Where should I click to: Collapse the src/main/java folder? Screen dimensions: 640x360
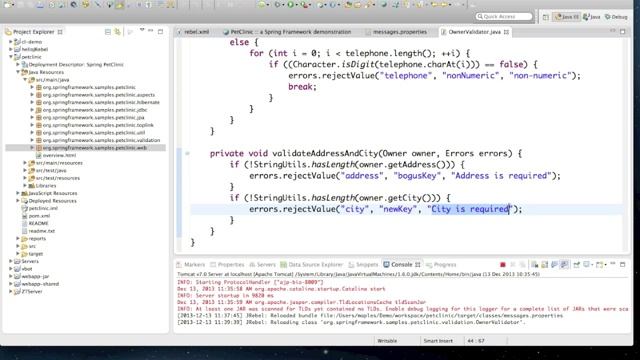(x=25, y=80)
